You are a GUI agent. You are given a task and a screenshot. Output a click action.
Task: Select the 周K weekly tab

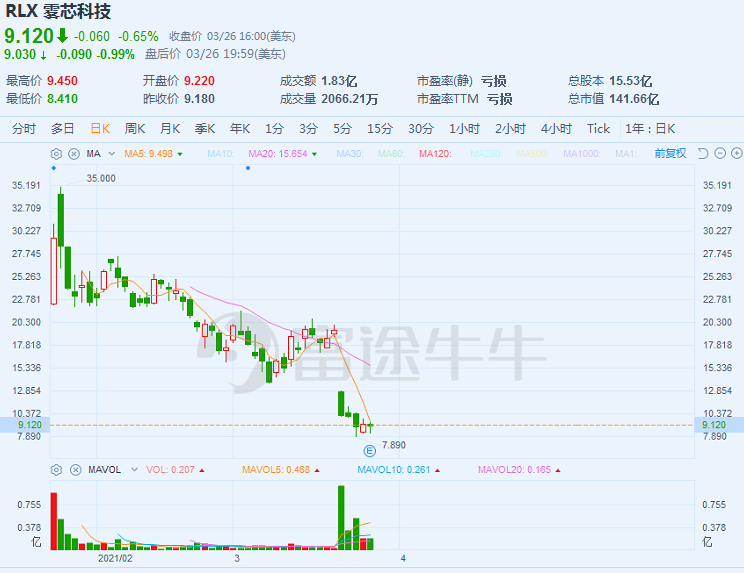click(135, 129)
